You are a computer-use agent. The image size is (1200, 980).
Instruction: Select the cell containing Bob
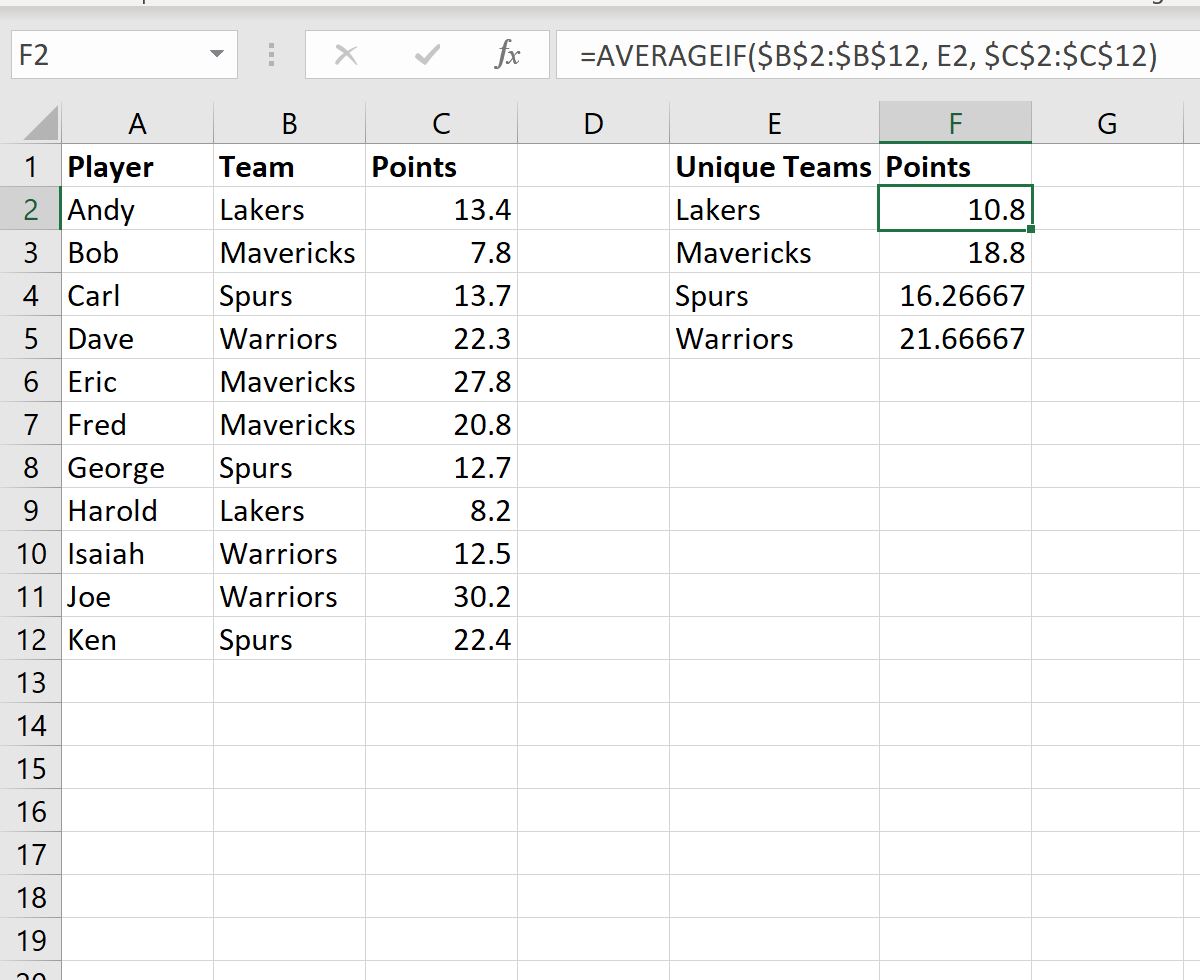point(137,253)
